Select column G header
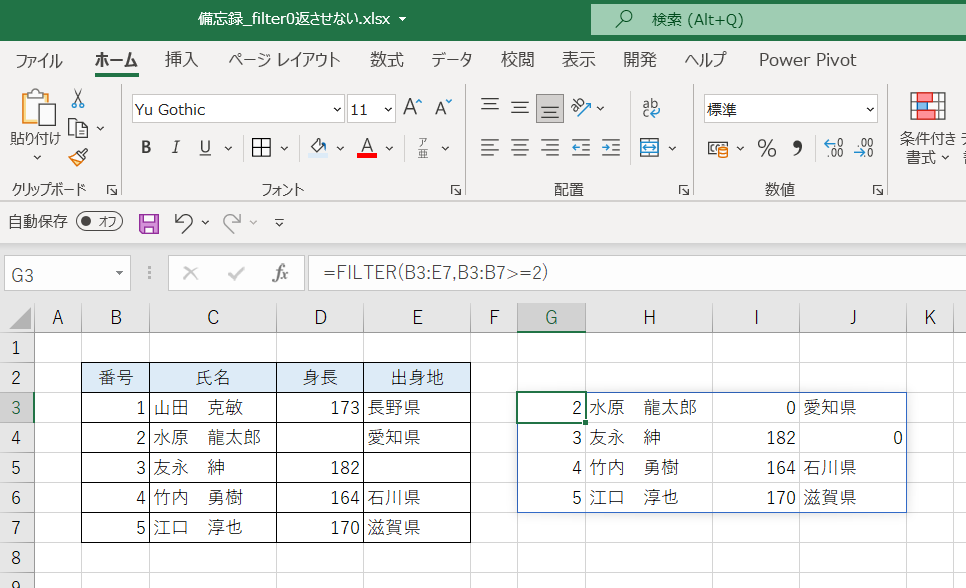 [x=551, y=317]
